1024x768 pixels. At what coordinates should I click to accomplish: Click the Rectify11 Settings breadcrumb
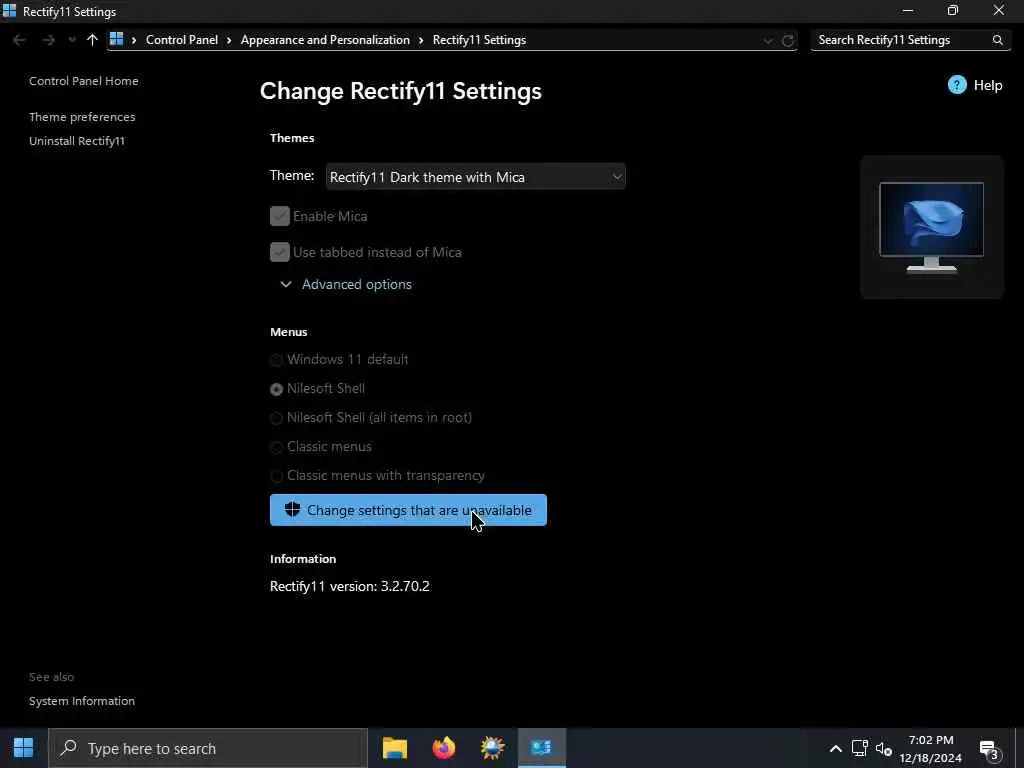[479, 40]
